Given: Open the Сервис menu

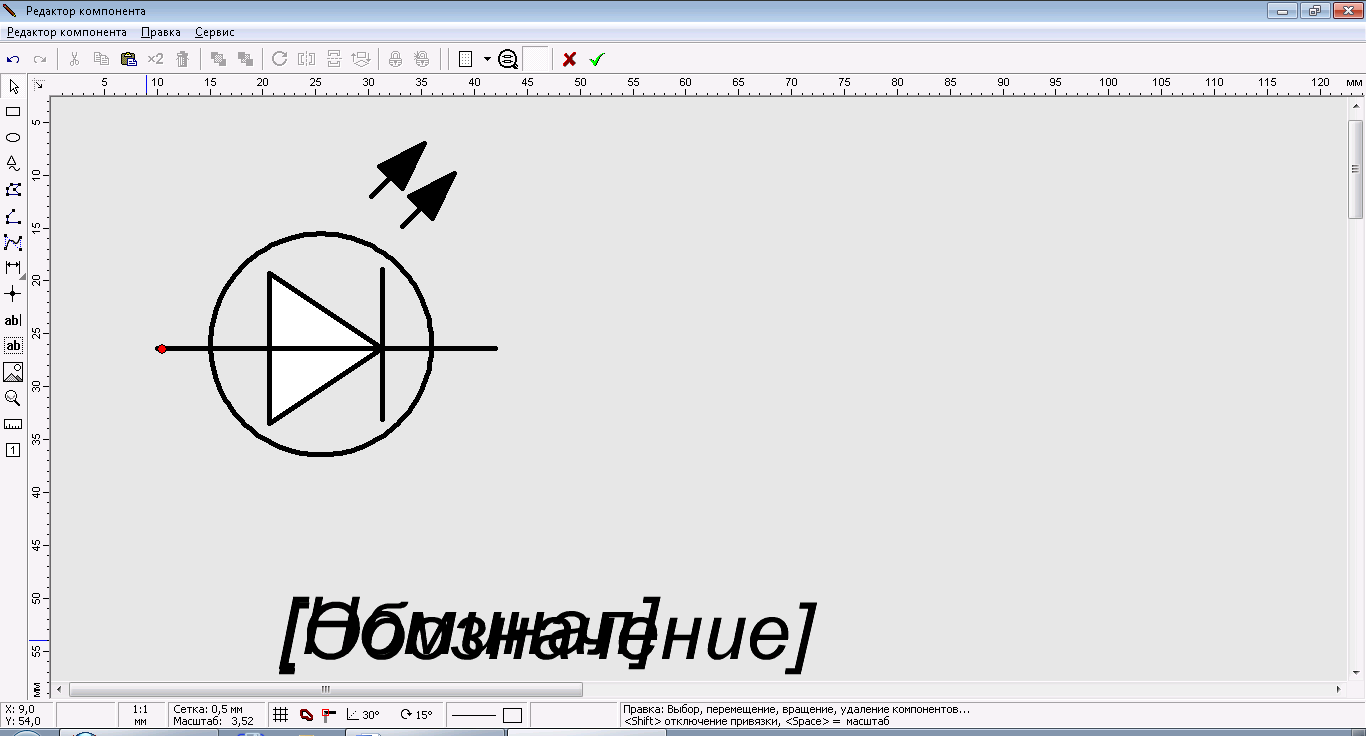Looking at the screenshot, I should [215, 32].
